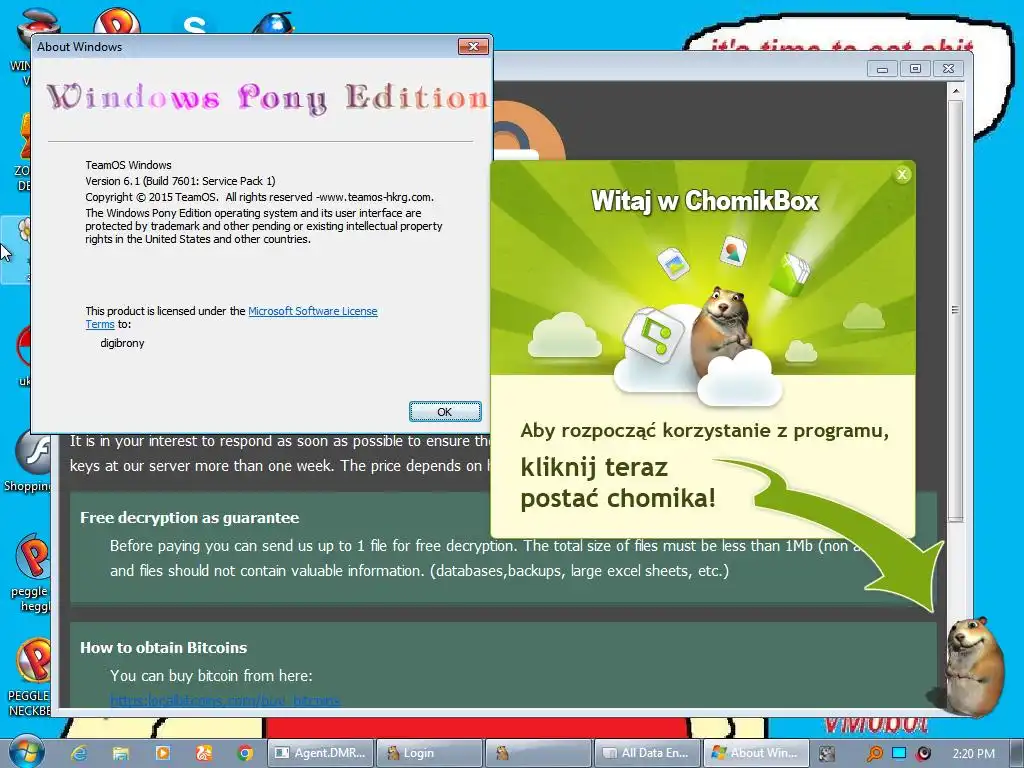Launch UC Browser from the taskbar
Image resolution: width=1024 pixels, height=768 pixels.
pyautogui.click(x=204, y=753)
